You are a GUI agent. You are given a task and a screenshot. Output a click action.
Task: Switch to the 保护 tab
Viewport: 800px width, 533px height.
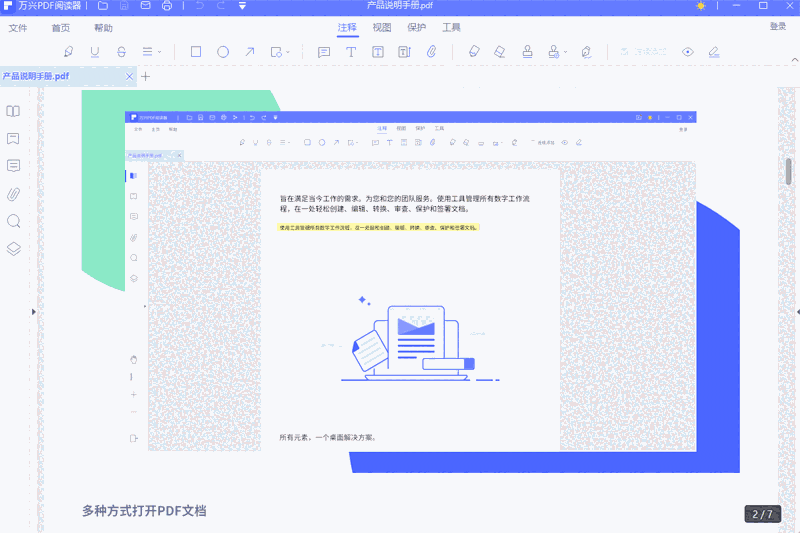416,28
